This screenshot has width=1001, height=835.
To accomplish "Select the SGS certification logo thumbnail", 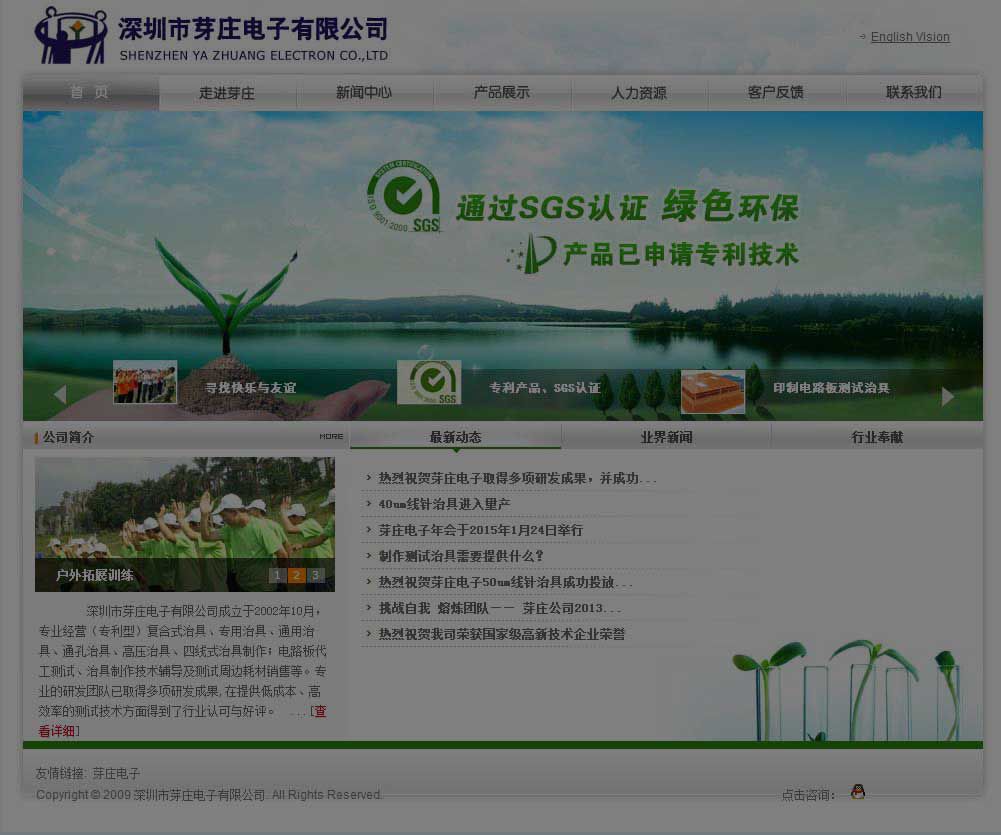I will 429,382.
